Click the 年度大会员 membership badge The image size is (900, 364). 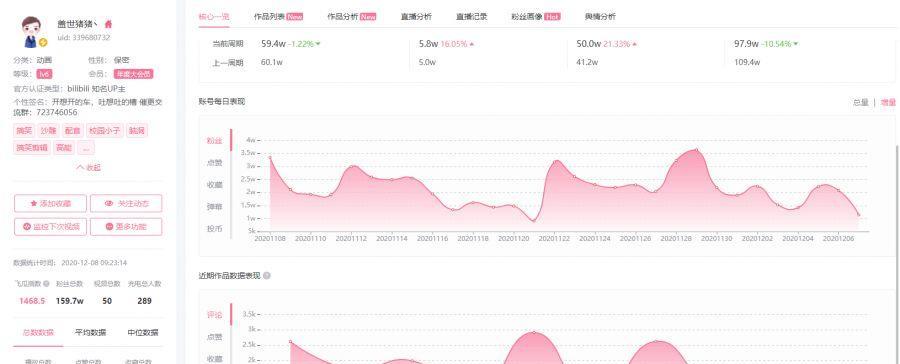(133, 74)
